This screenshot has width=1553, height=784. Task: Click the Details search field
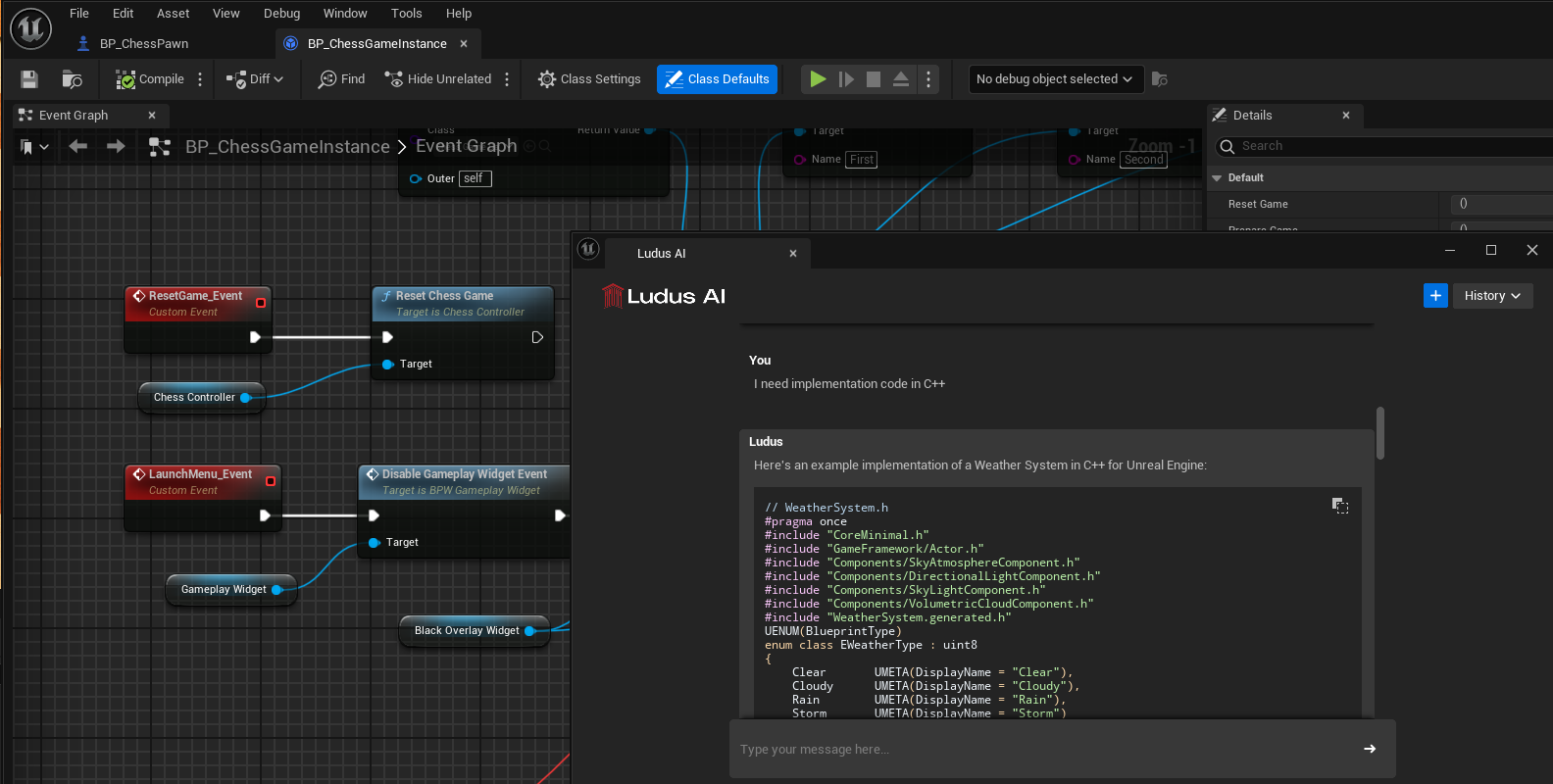click(x=1384, y=146)
